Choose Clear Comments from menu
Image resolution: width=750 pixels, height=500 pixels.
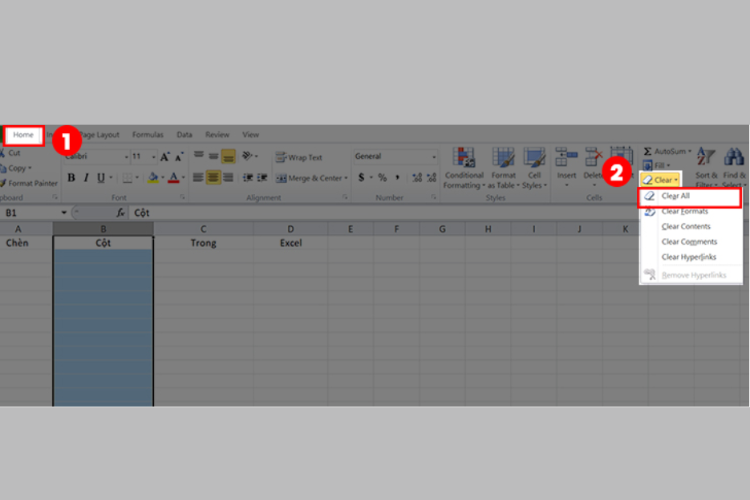tap(691, 242)
